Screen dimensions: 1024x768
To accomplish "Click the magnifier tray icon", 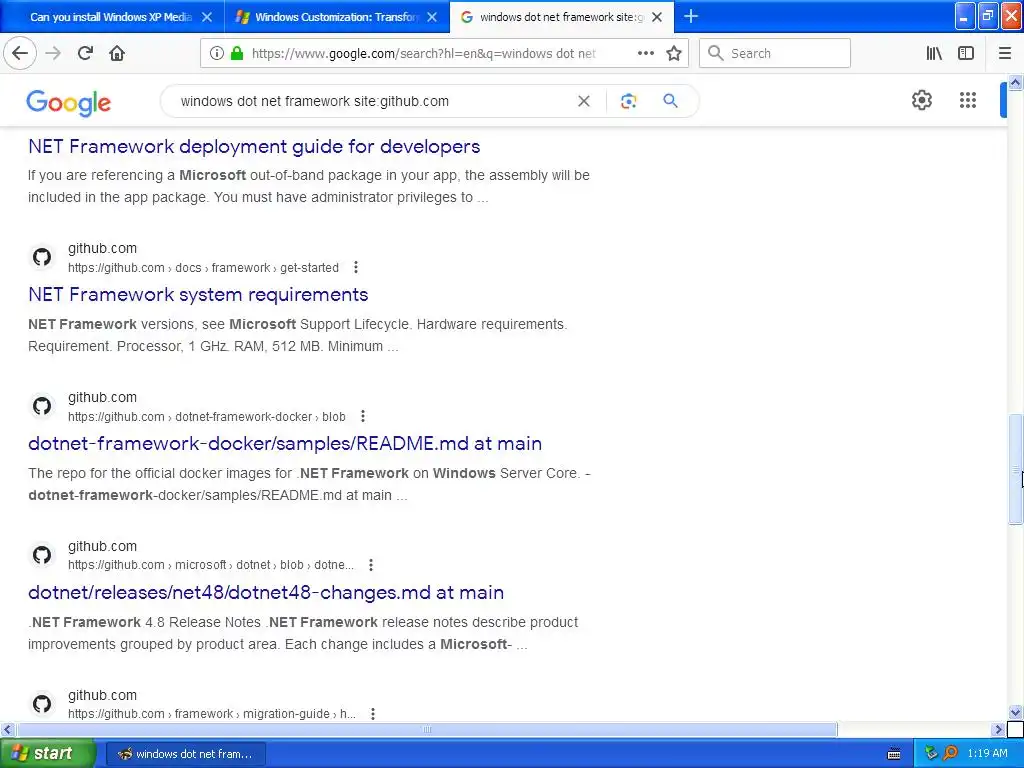I will click(x=950, y=754).
